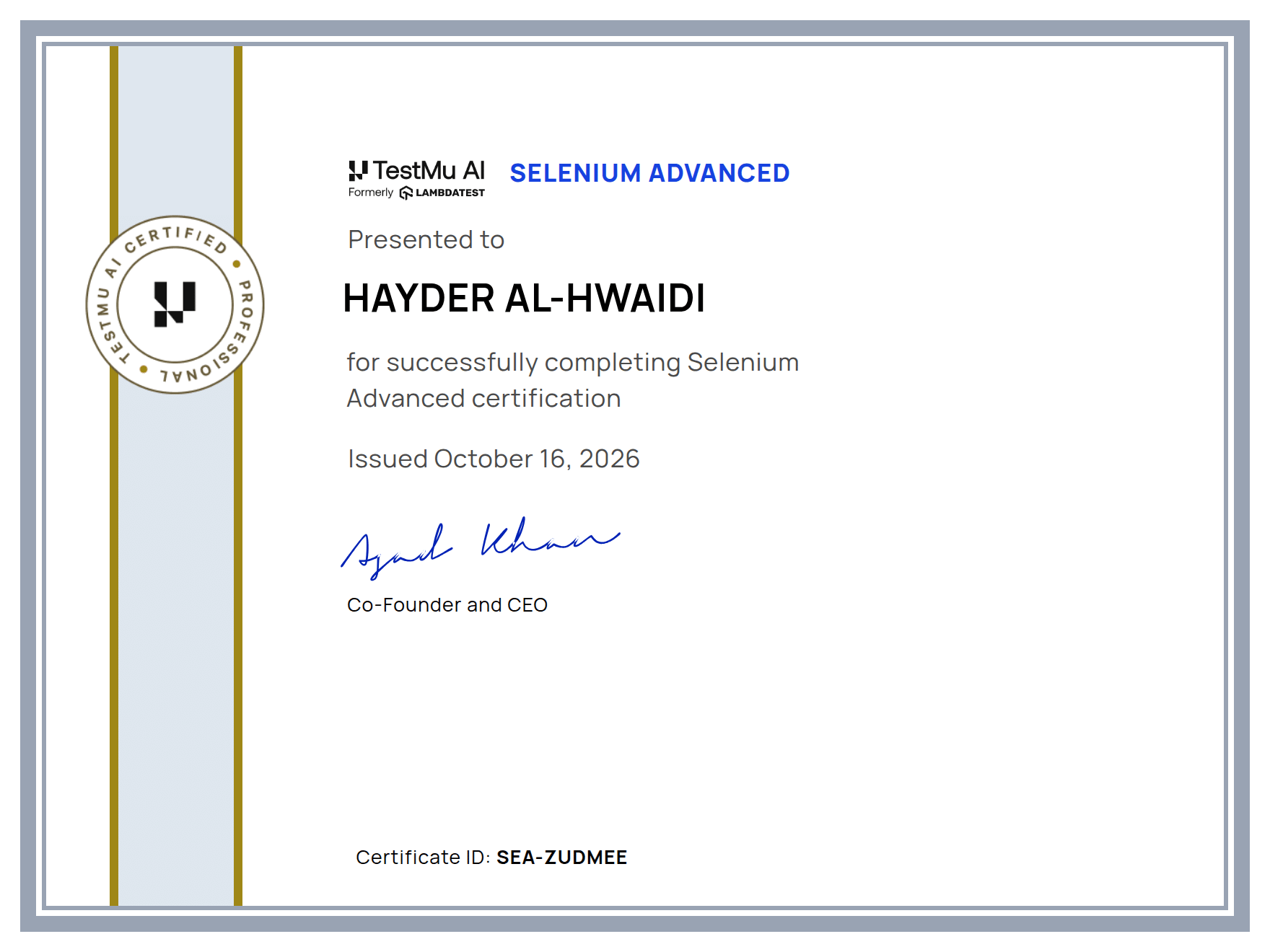Click the 'Advanced certification' line
1270x952 pixels.
(x=483, y=398)
